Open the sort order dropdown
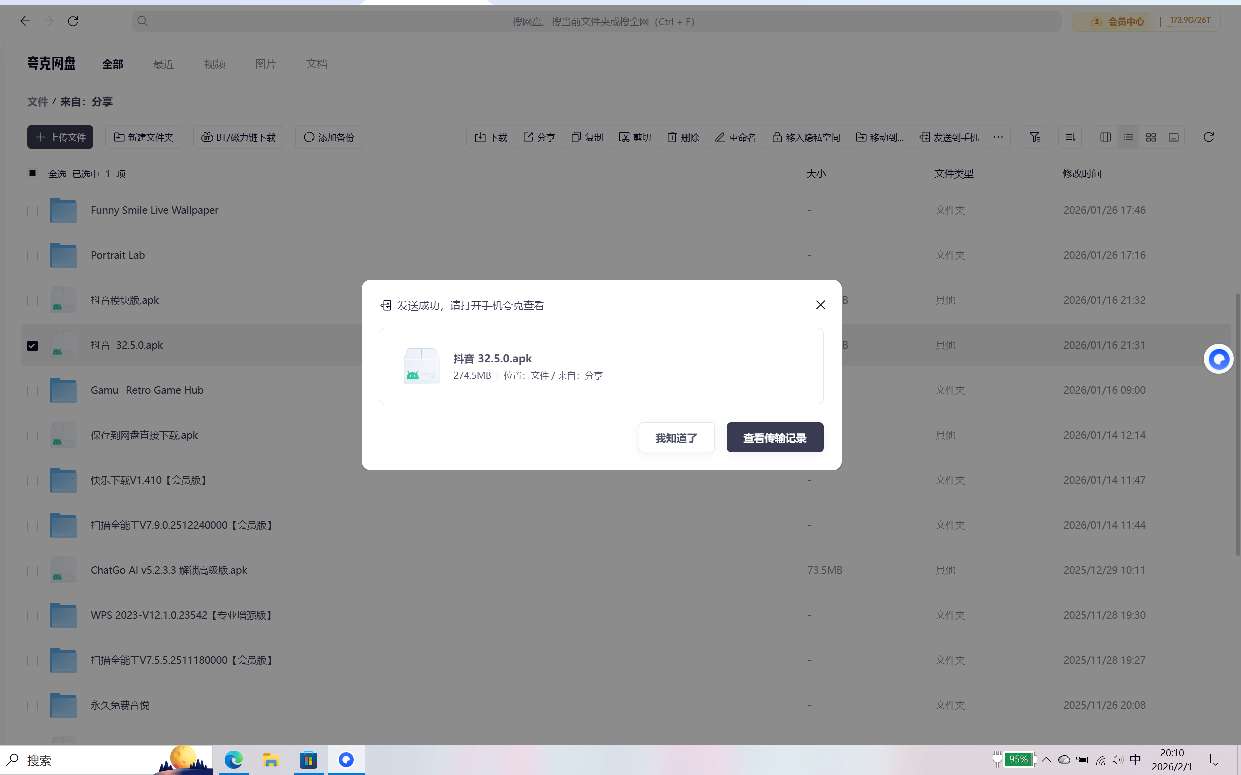 point(1070,137)
